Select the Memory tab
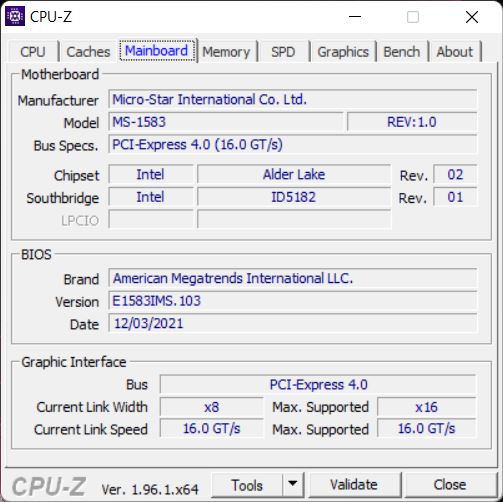Screen dimensions: 503x502 pyautogui.click(x=226, y=52)
